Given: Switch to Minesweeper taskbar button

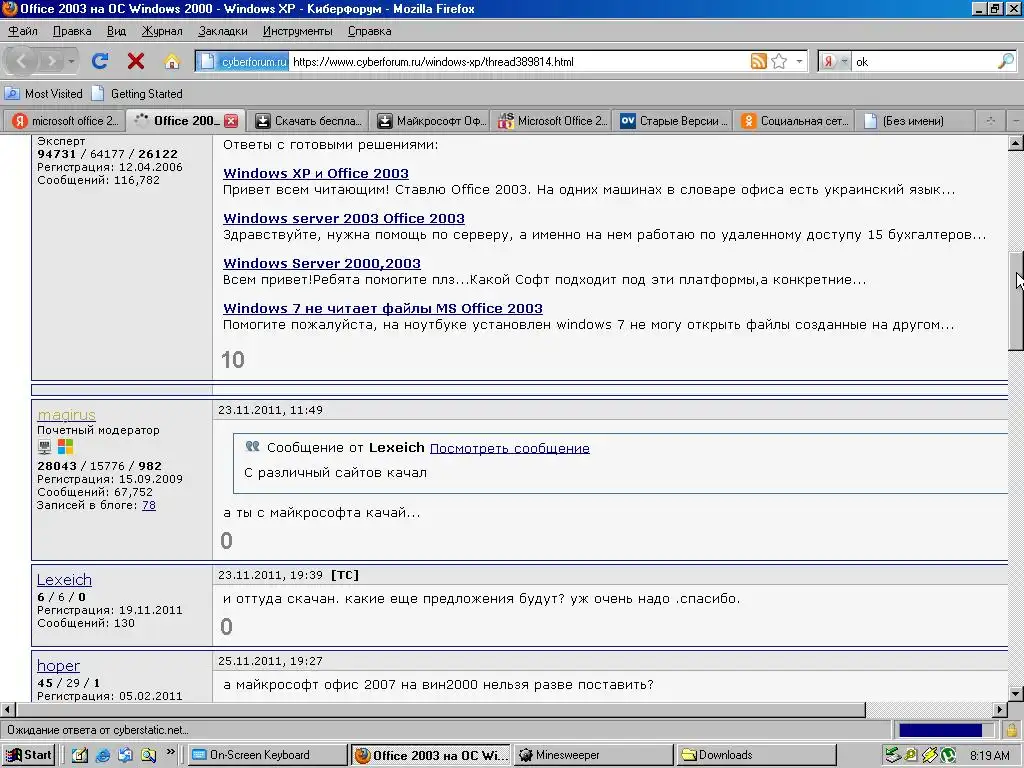Looking at the screenshot, I should click(x=594, y=755).
